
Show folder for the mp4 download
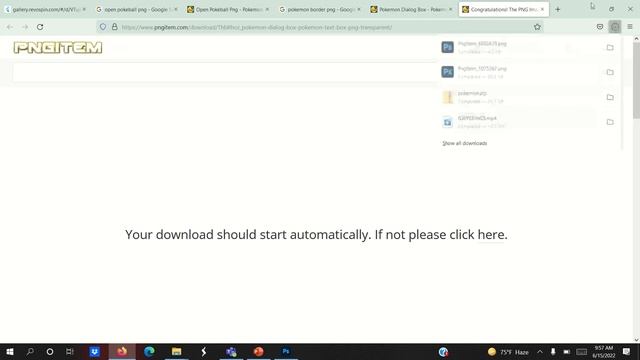pyautogui.click(x=610, y=122)
